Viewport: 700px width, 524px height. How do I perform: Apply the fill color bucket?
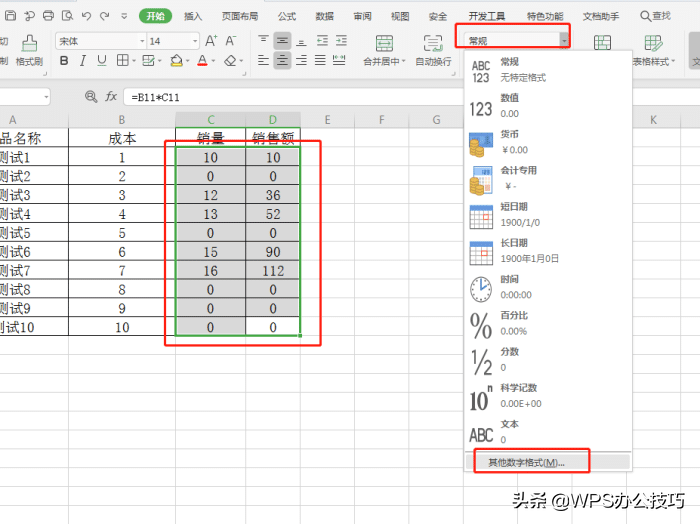click(176, 60)
